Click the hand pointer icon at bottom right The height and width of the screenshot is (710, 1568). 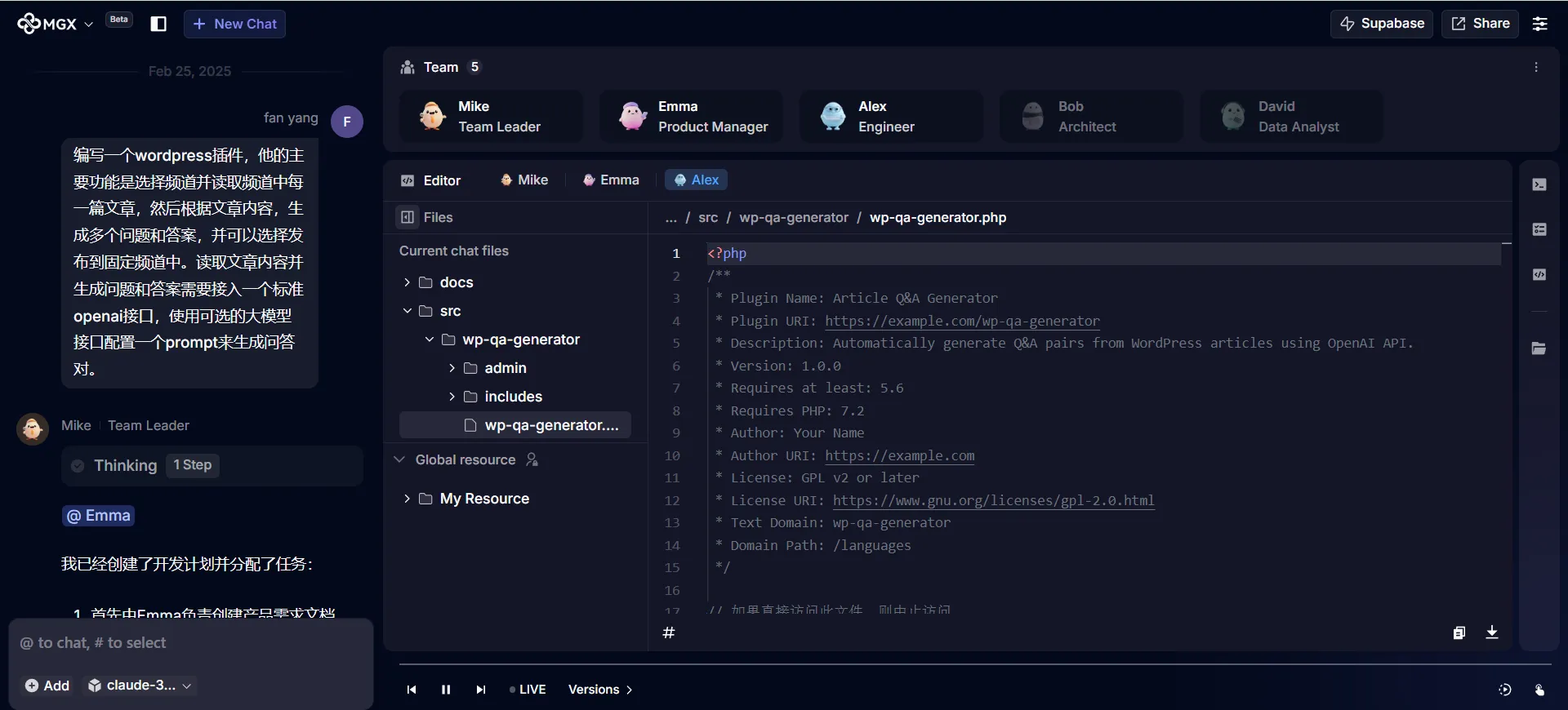pyautogui.click(x=1539, y=690)
